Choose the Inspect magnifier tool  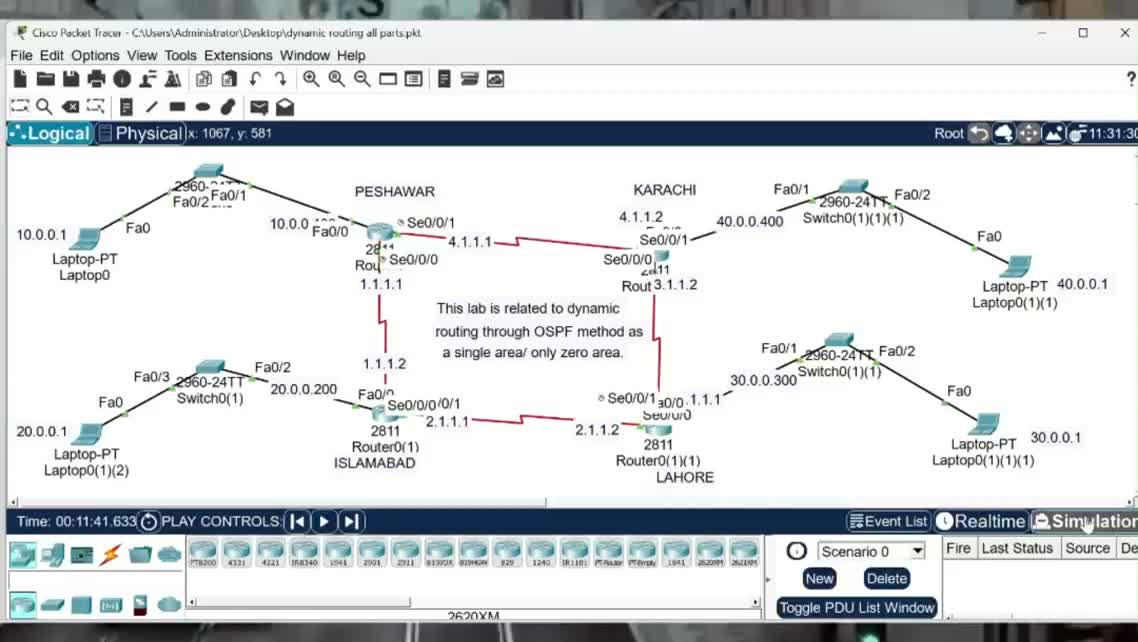44,107
